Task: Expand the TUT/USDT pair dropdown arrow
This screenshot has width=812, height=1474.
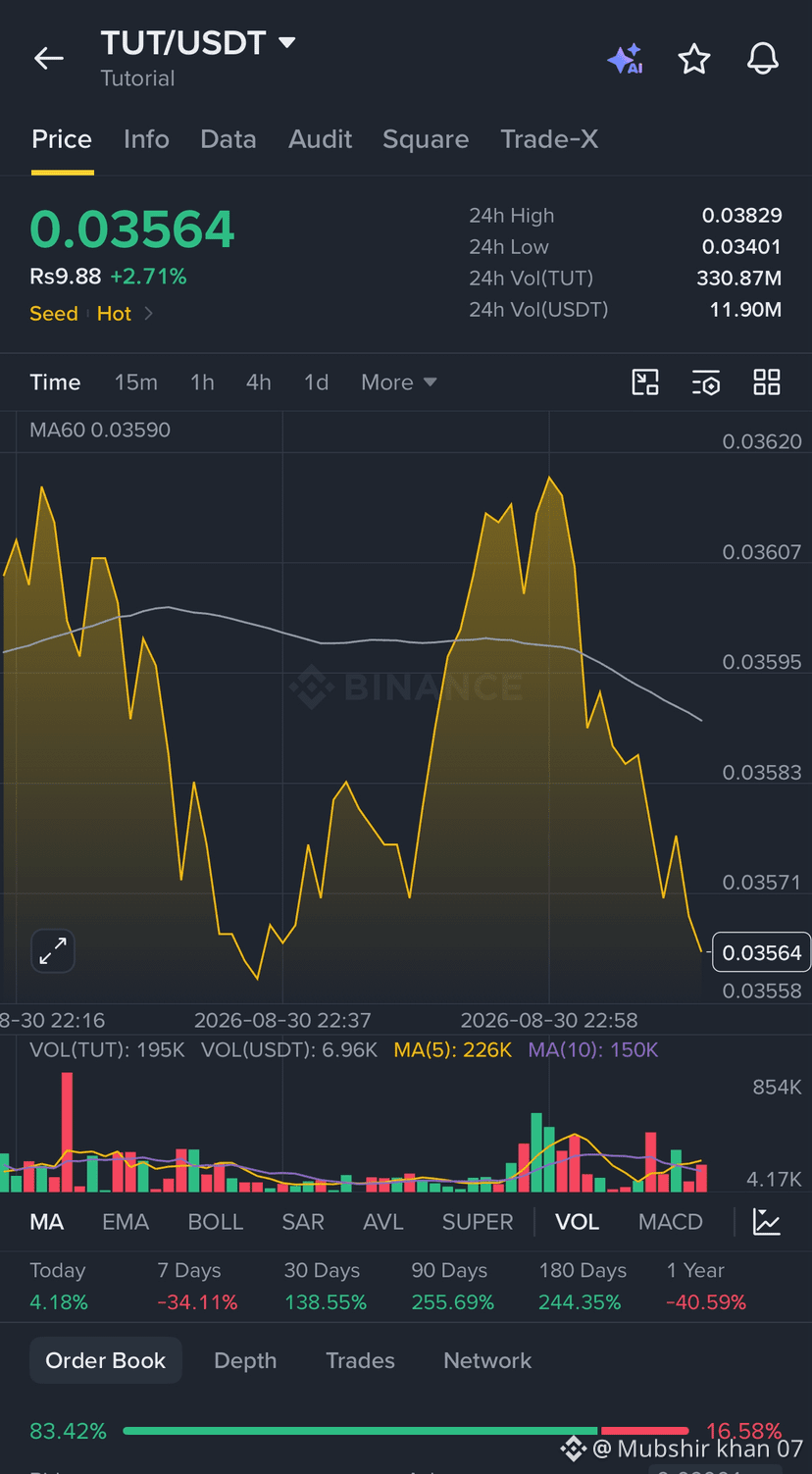Action: [x=286, y=43]
